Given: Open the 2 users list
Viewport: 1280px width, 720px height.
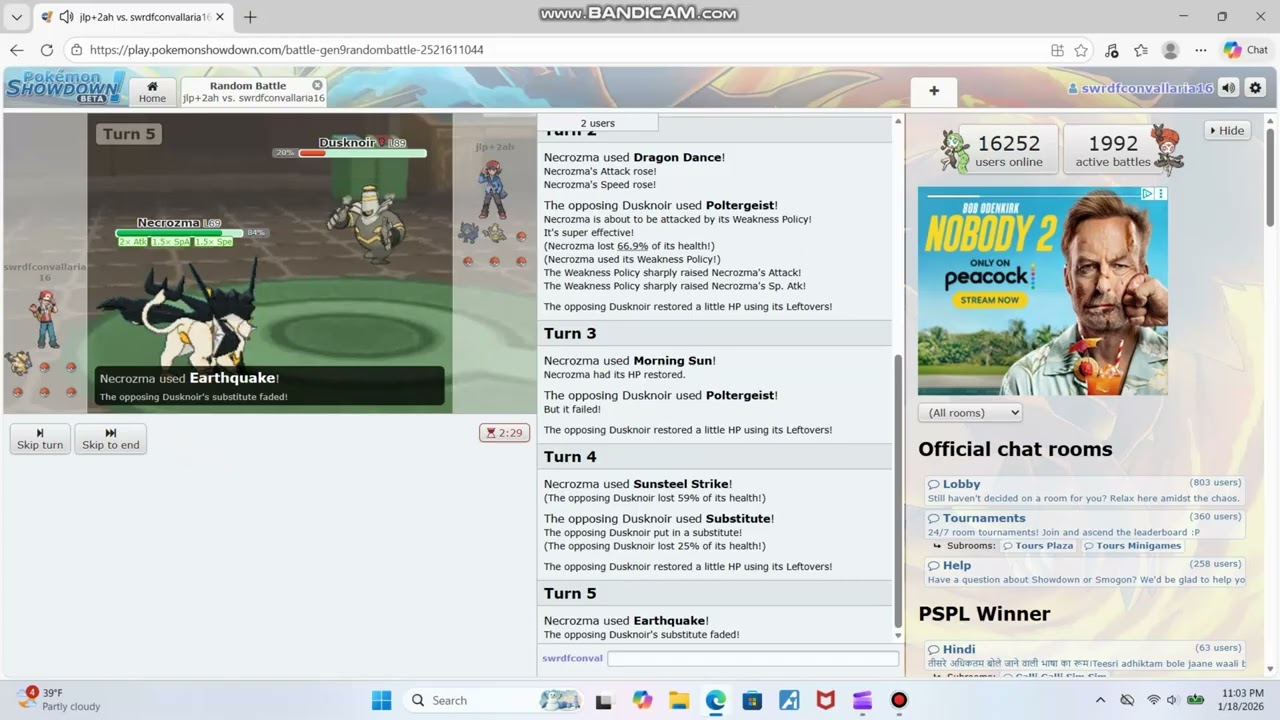Looking at the screenshot, I should 597,123.
